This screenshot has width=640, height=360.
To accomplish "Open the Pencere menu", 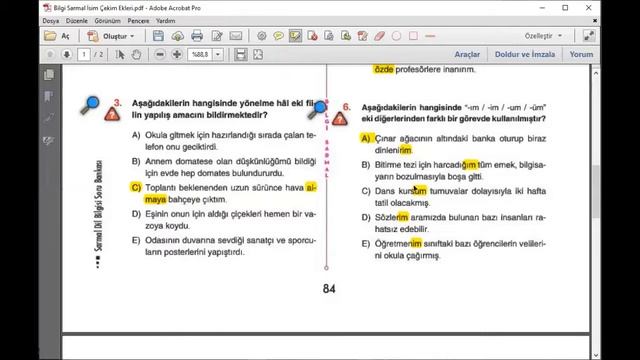I will click(x=138, y=21).
